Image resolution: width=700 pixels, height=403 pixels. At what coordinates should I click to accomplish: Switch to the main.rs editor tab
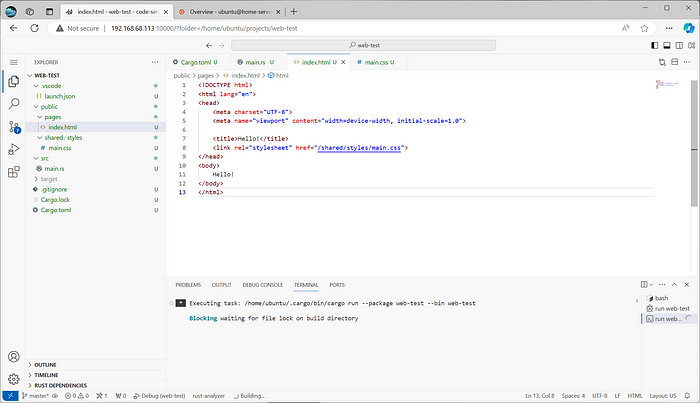pos(254,62)
